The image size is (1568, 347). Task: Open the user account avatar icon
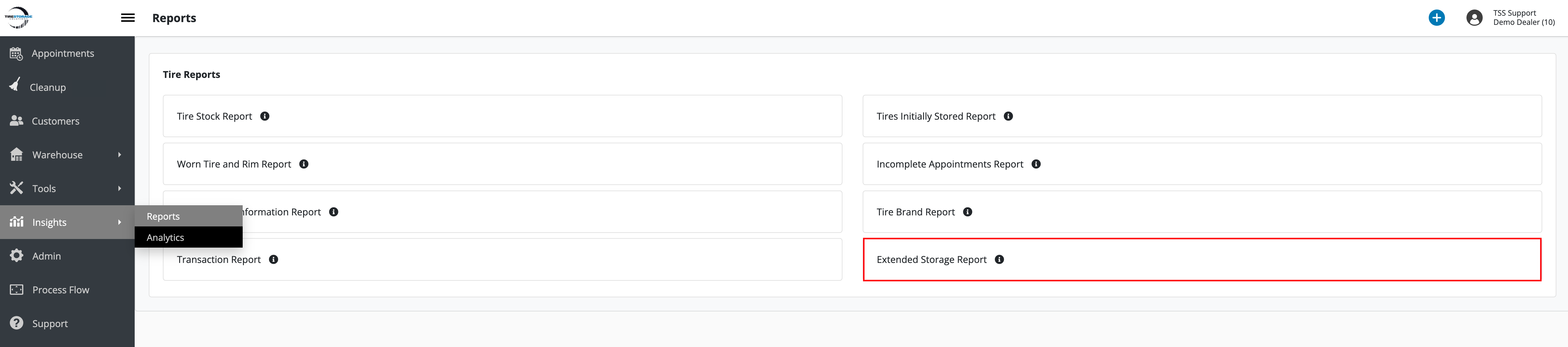(x=1474, y=18)
